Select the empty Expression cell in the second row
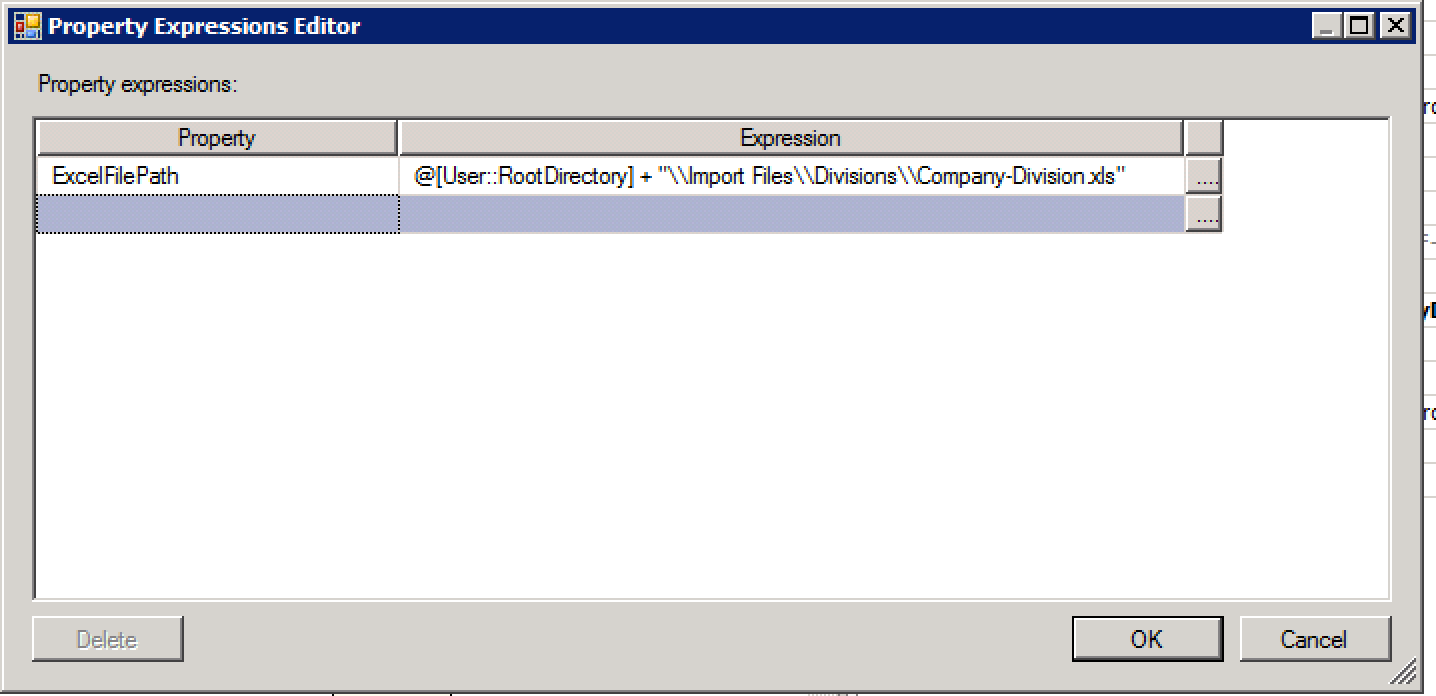The image size is (1436, 696). (790, 214)
